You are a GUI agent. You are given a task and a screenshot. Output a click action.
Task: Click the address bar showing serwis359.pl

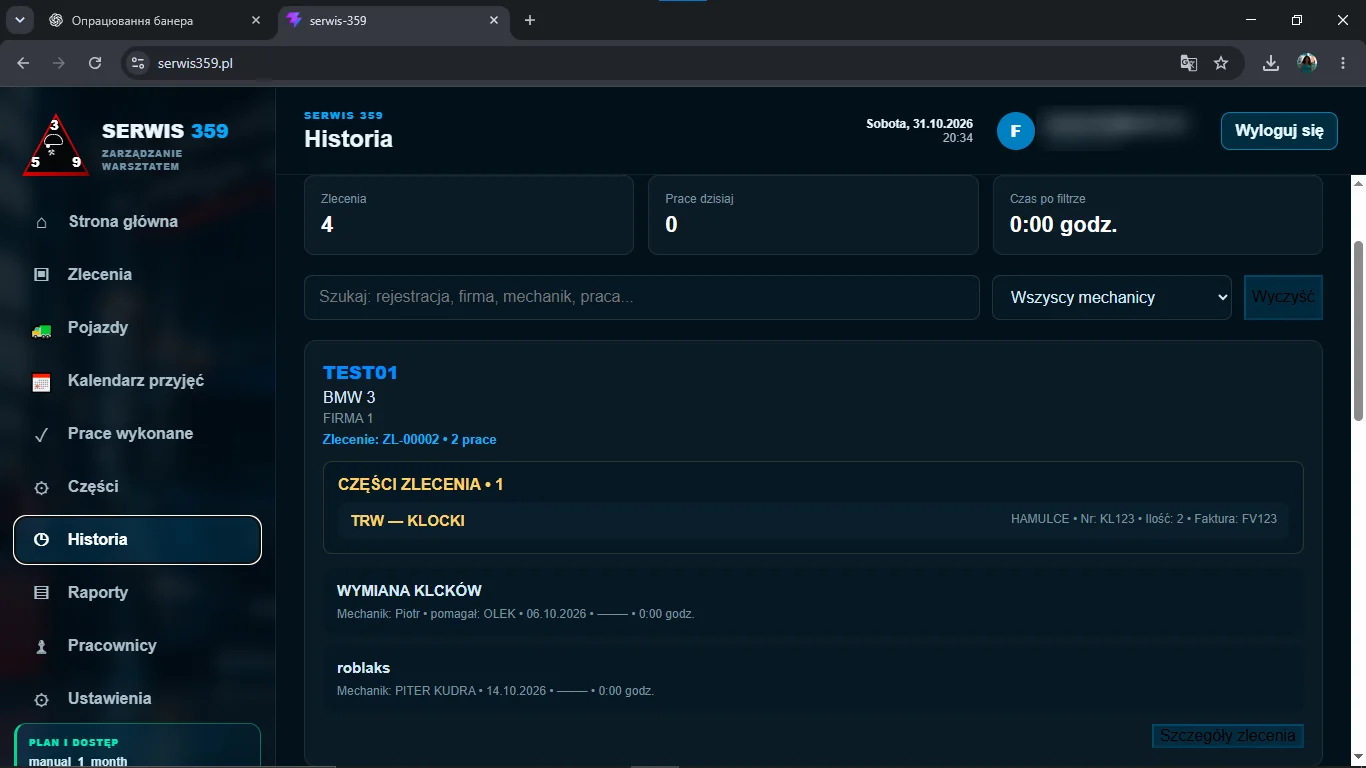660,63
